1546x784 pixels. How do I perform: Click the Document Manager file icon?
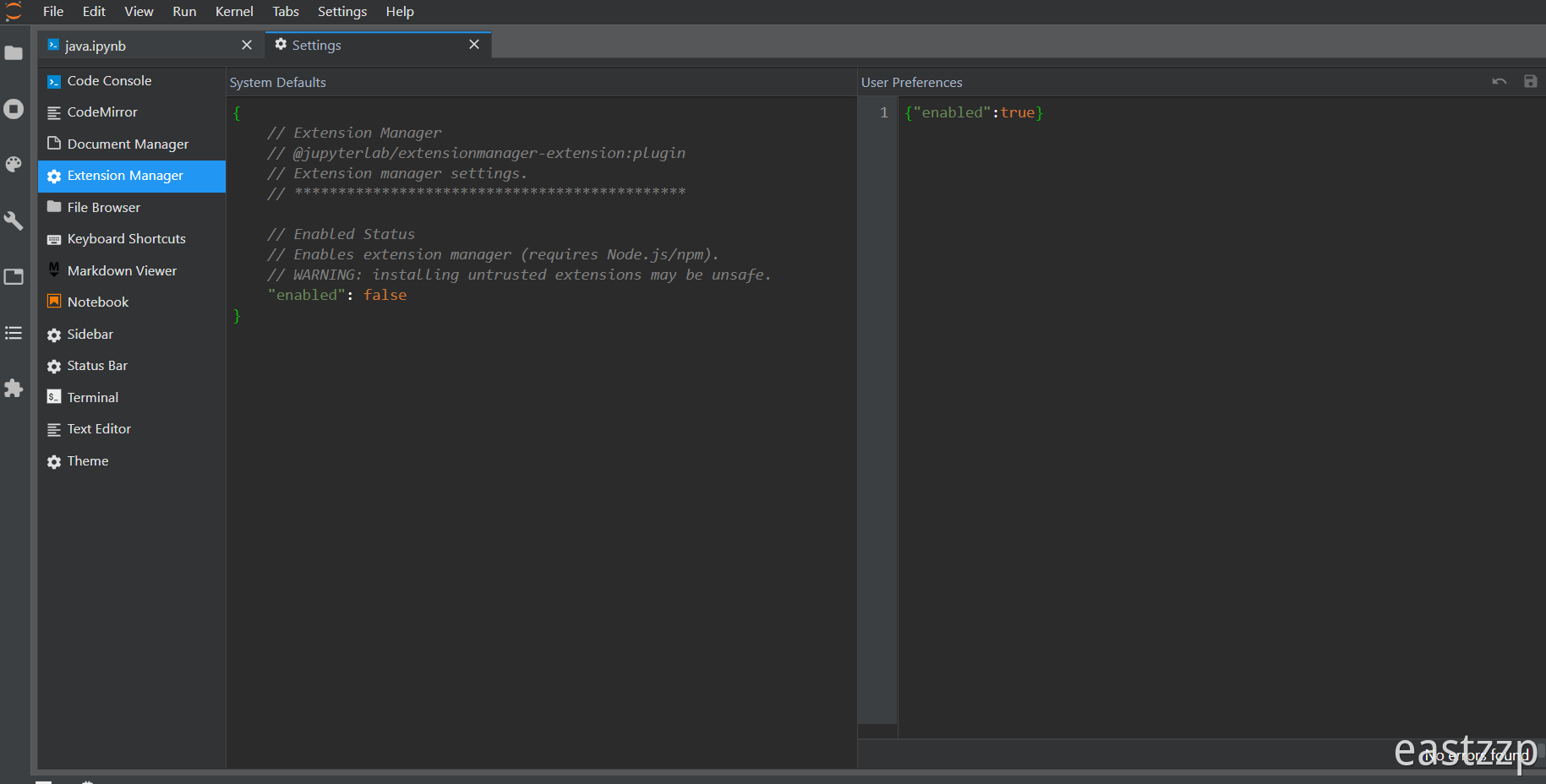pos(54,143)
